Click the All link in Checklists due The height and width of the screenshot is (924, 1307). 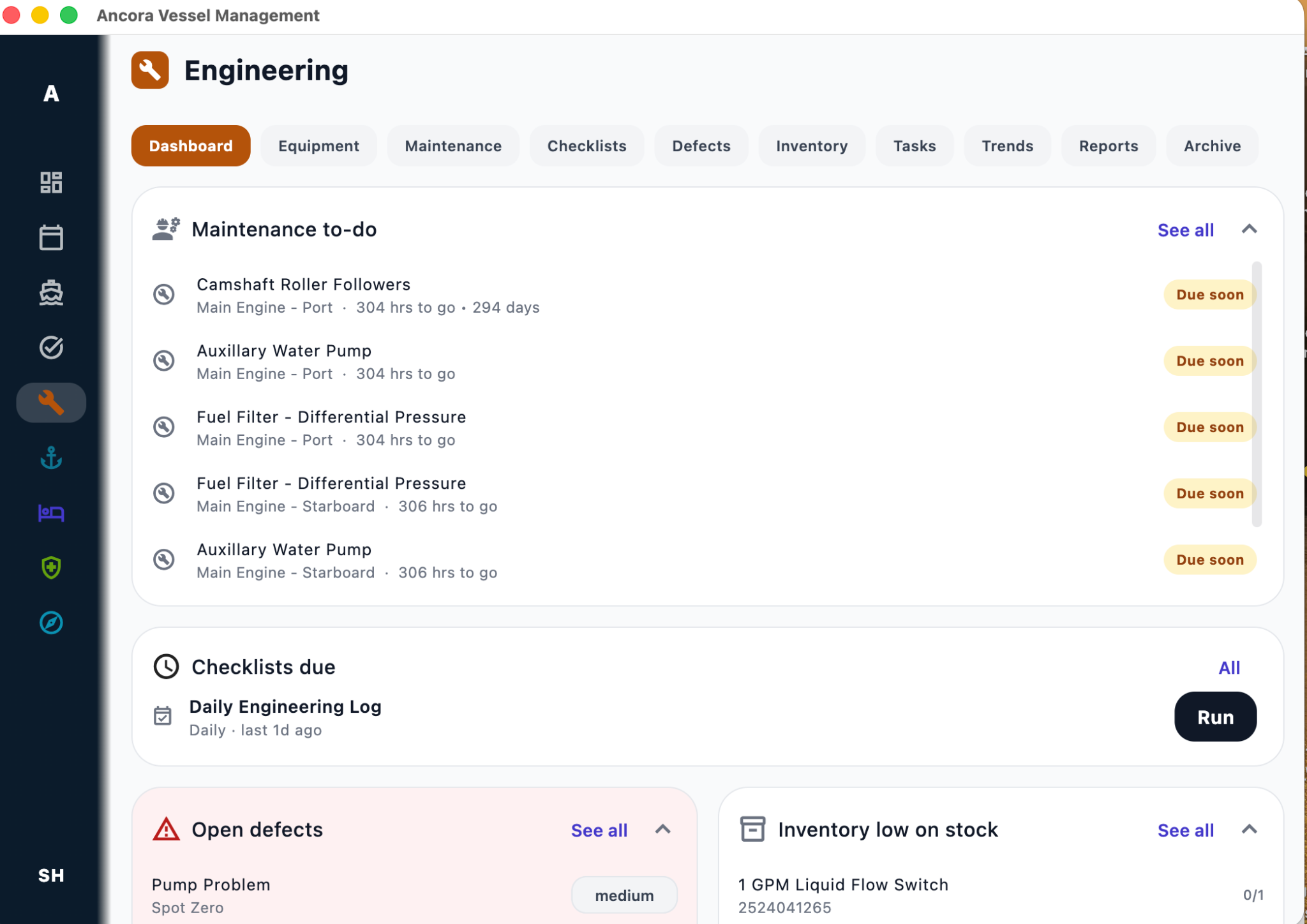(x=1229, y=668)
